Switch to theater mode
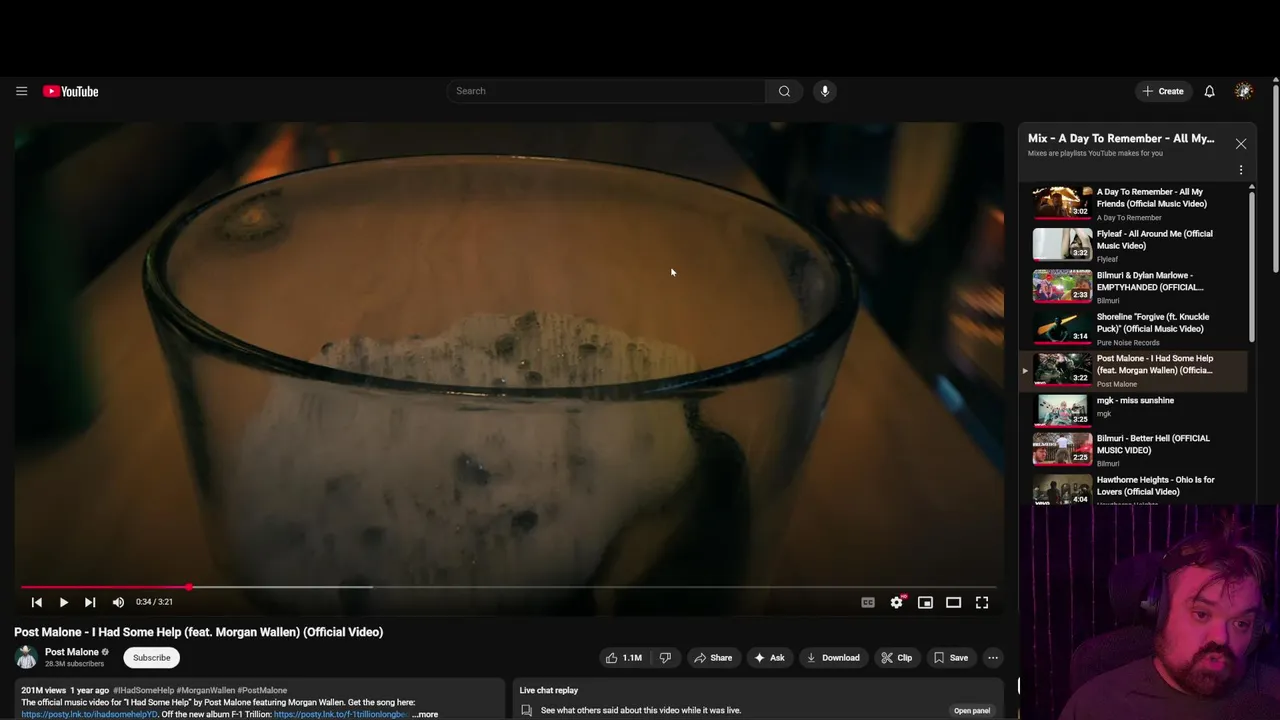1280x720 pixels. pyautogui.click(x=954, y=602)
